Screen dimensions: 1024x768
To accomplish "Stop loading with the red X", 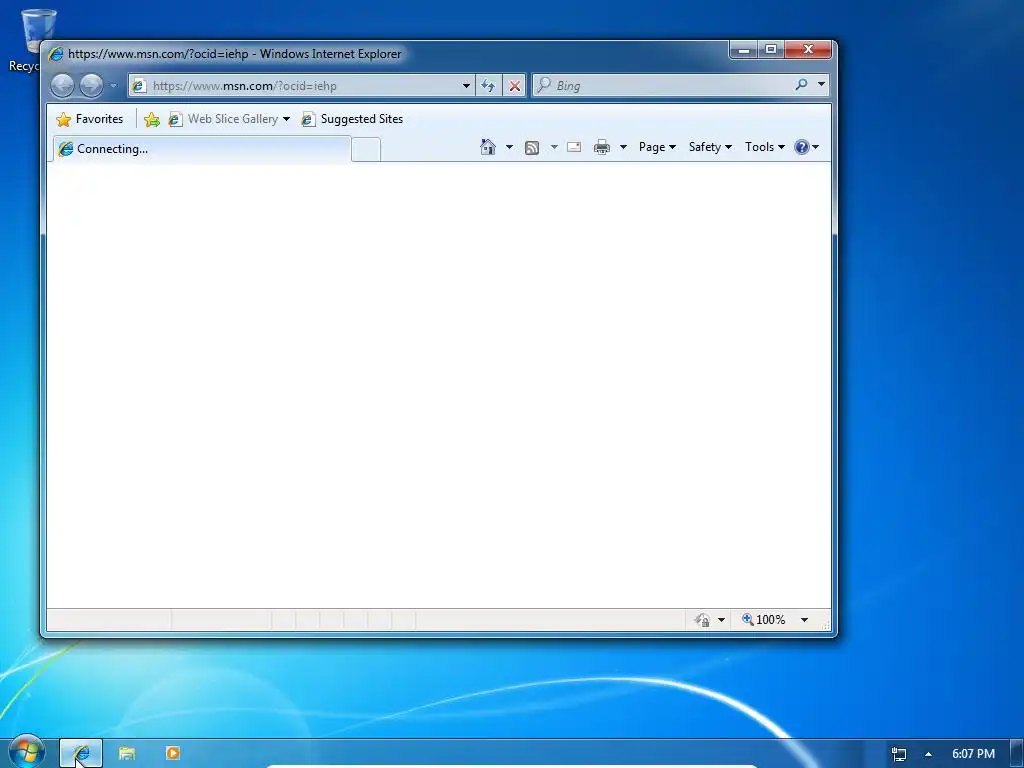I will (x=515, y=86).
